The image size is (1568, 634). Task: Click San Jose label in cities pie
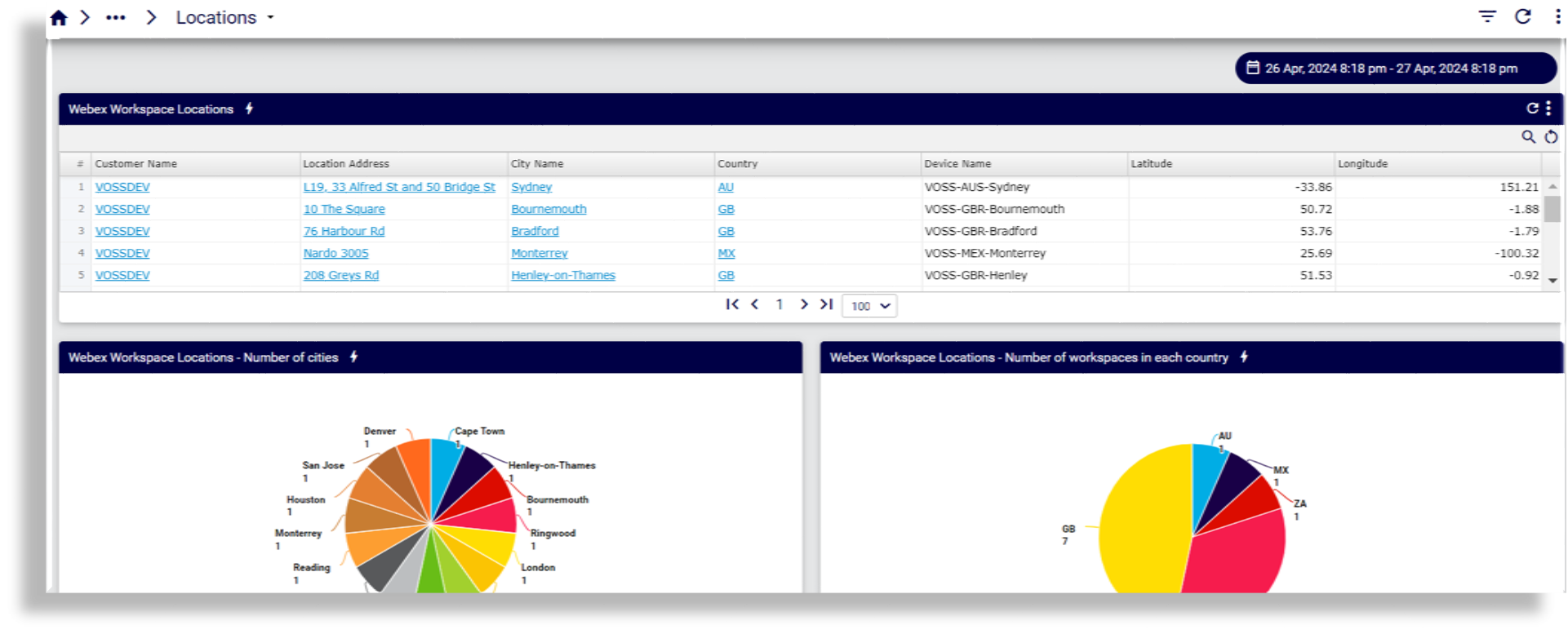[x=323, y=465]
